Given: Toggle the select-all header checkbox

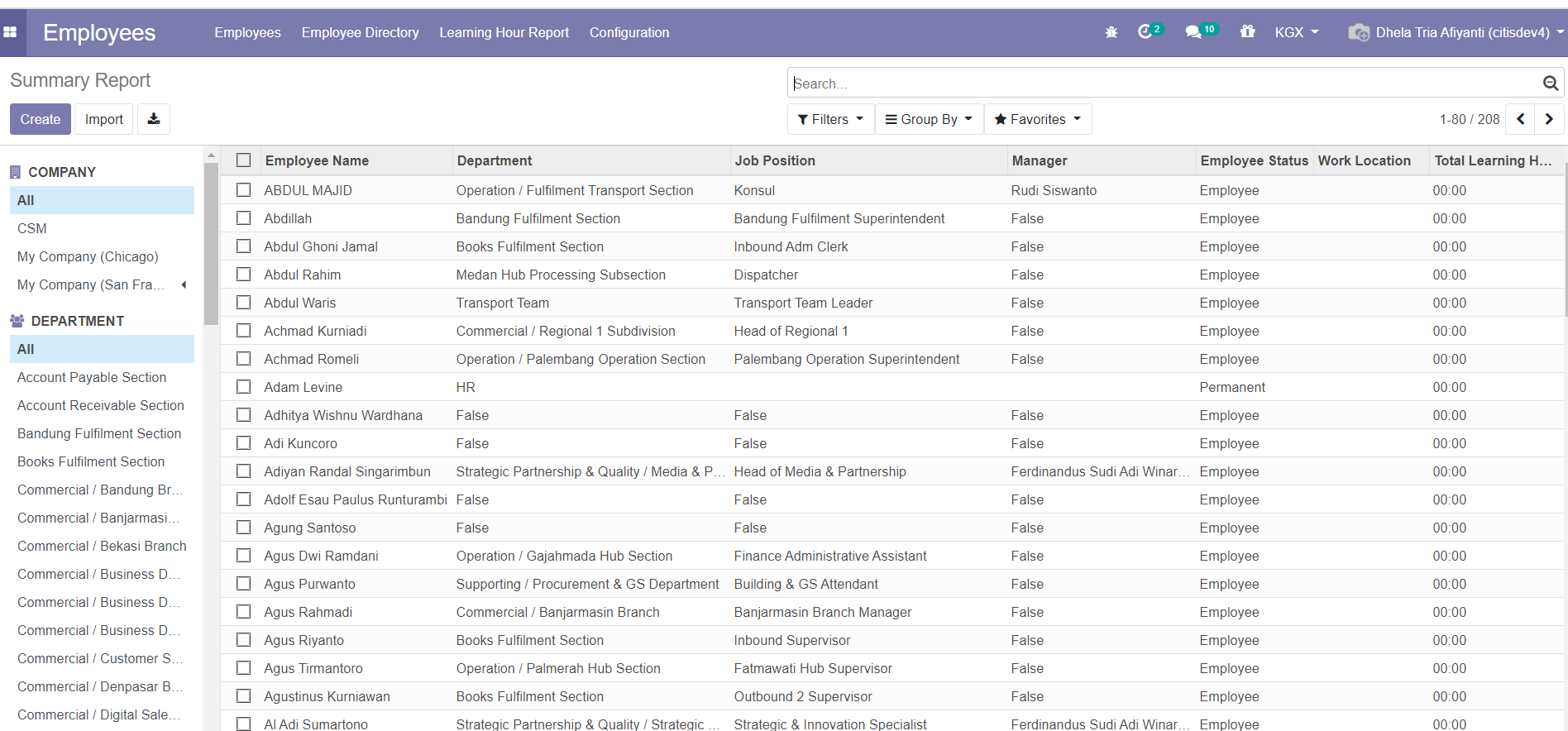Looking at the screenshot, I should click(x=243, y=160).
